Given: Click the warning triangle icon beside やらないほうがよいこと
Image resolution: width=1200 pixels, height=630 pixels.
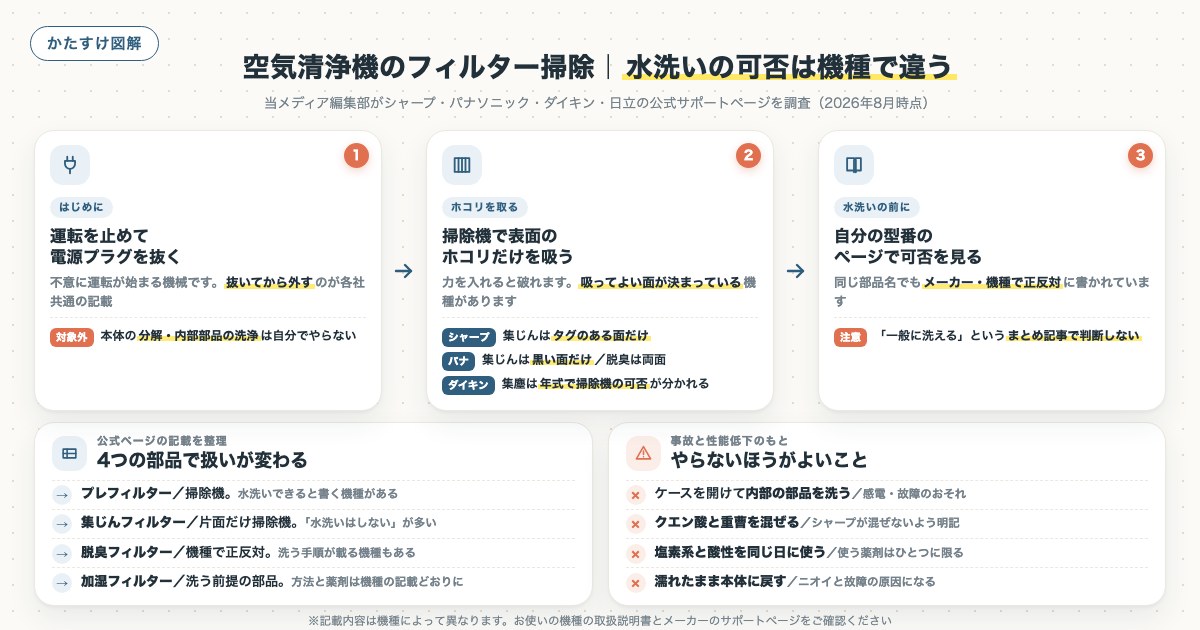Looking at the screenshot, I should pos(643,453).
